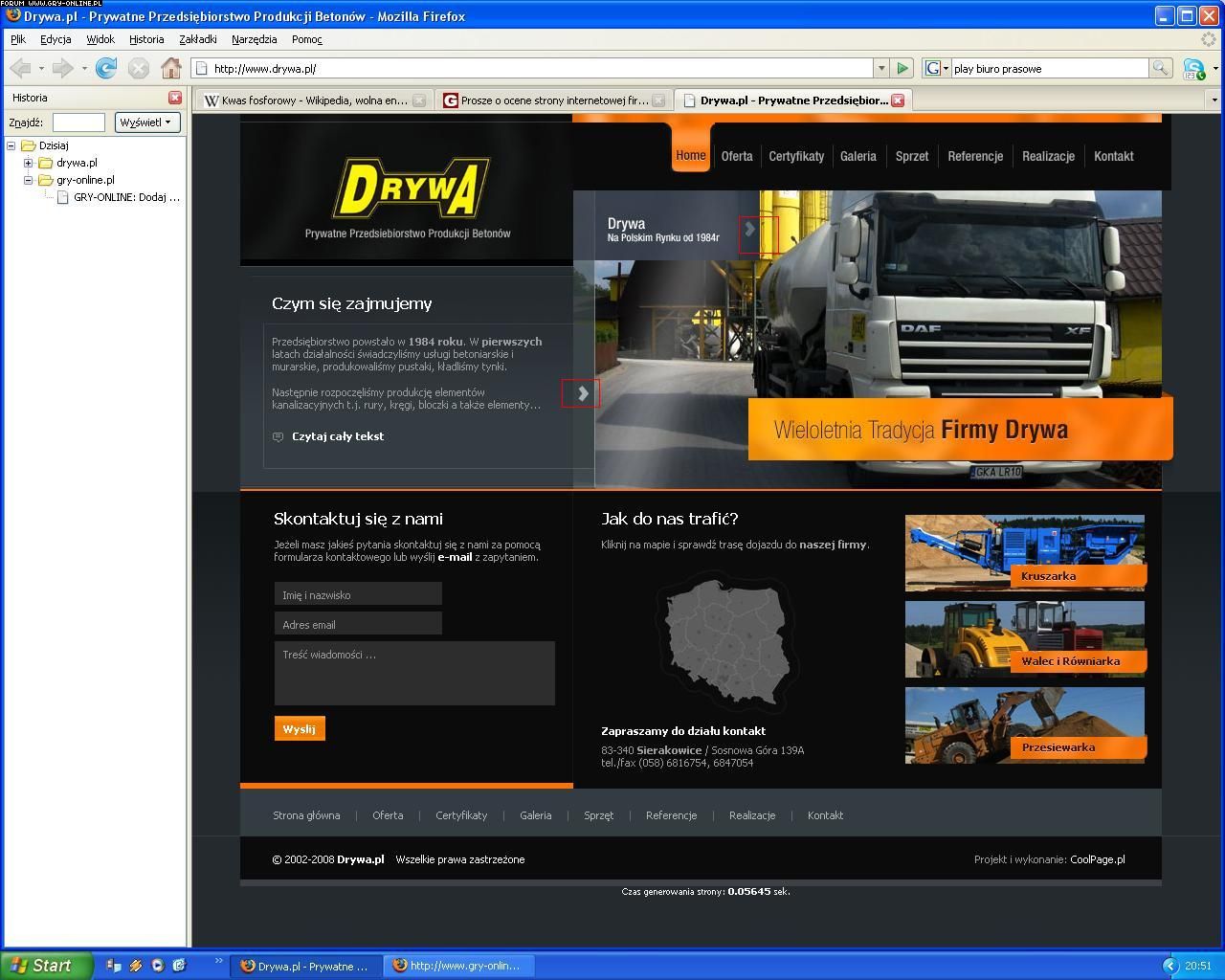Viewport: 1225px width, 980px height.
Task: Open Certyfikaty in the top site navigation
Action: [796, 156]
